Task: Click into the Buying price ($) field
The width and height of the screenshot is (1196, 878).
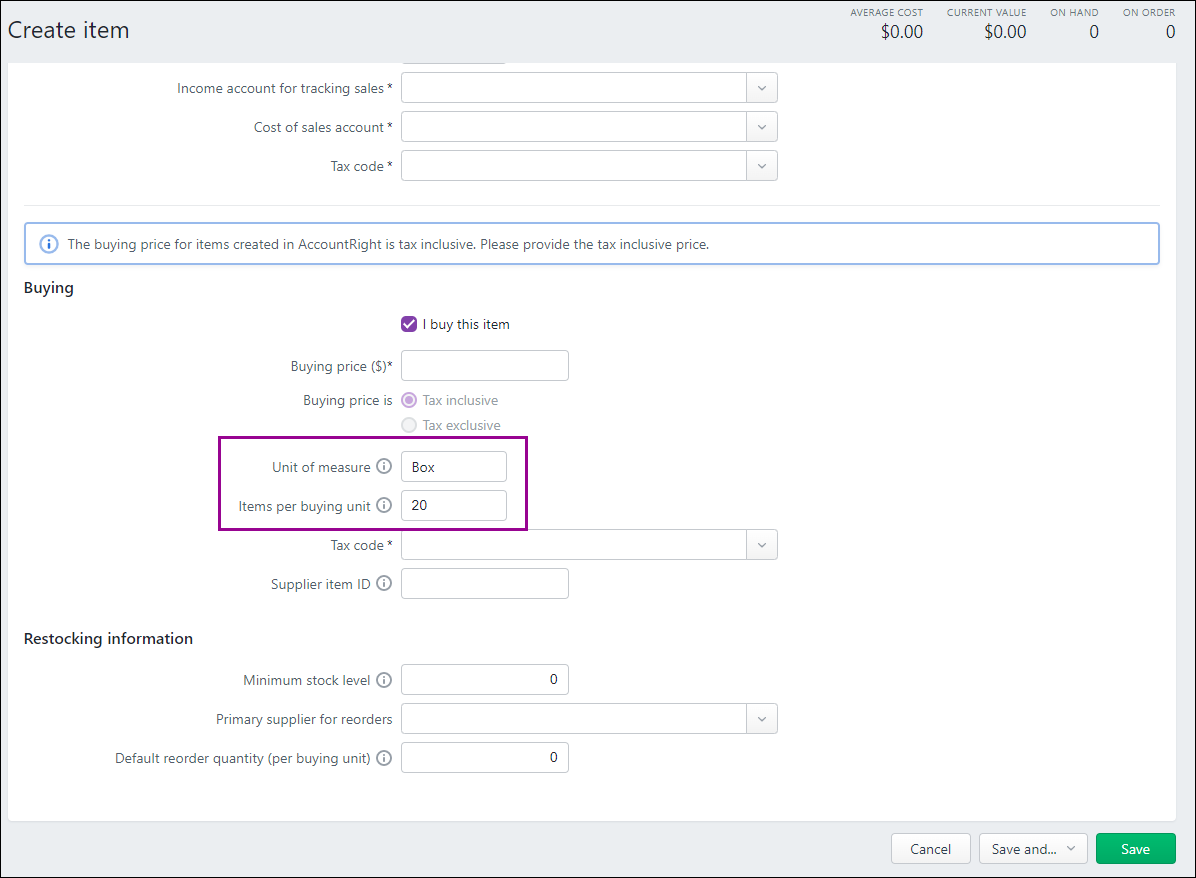Action: (x=485, y=365)
